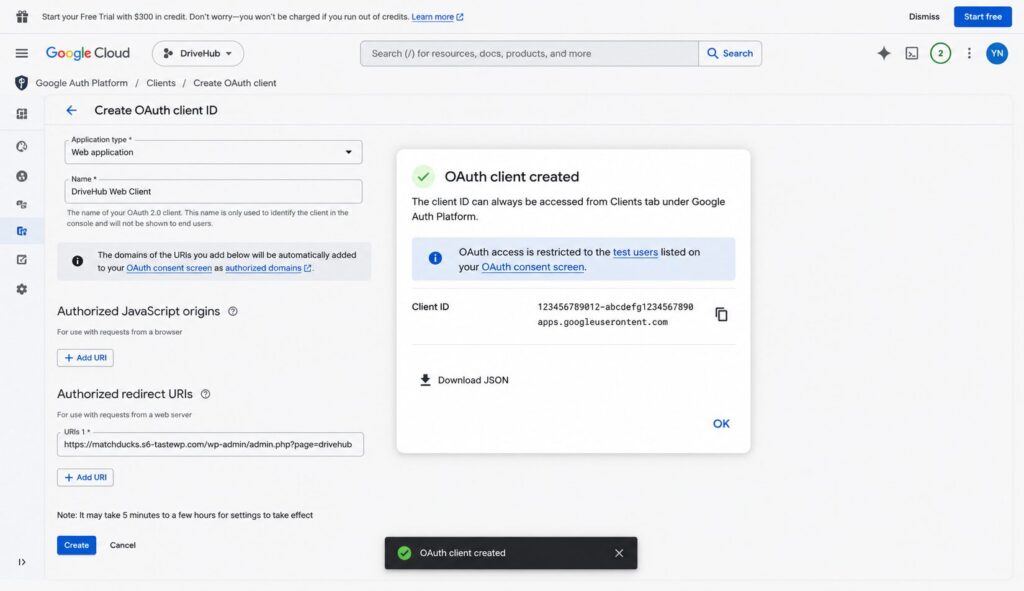Dismiss the free trial banner
1024x591 pixels.
(x=924, y=17)
